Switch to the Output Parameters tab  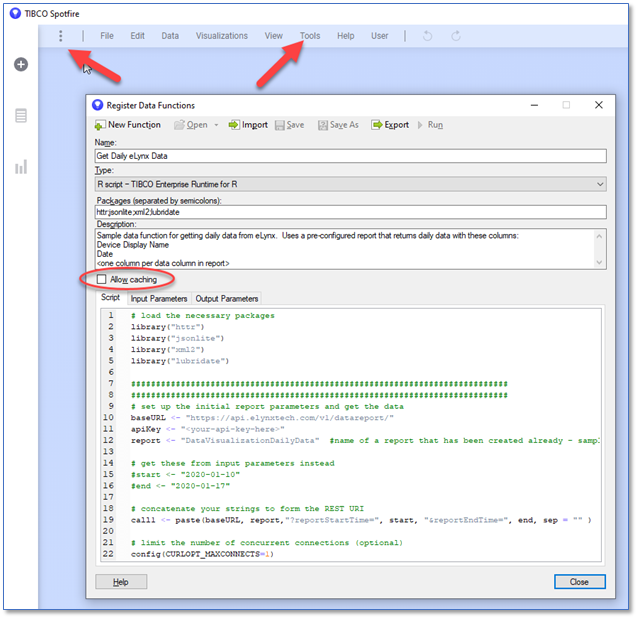click(227, 299)
